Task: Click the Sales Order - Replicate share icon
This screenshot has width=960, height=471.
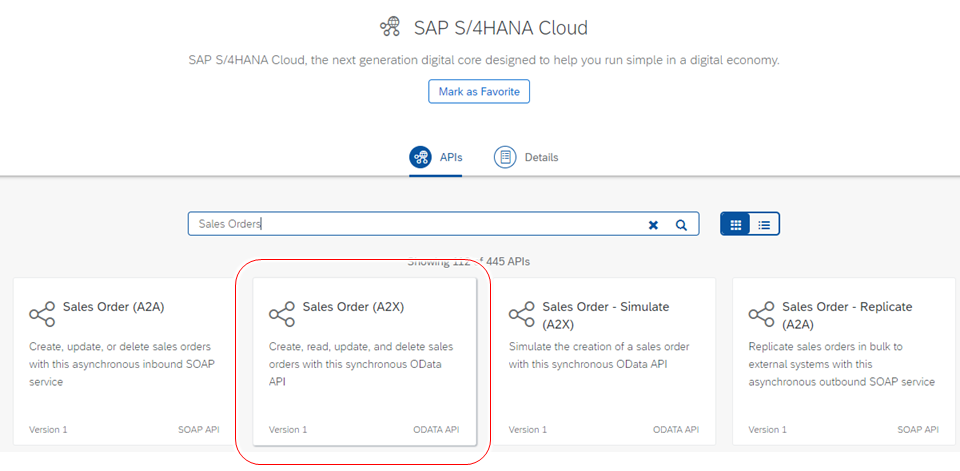Action: click(x=762, y=314)
